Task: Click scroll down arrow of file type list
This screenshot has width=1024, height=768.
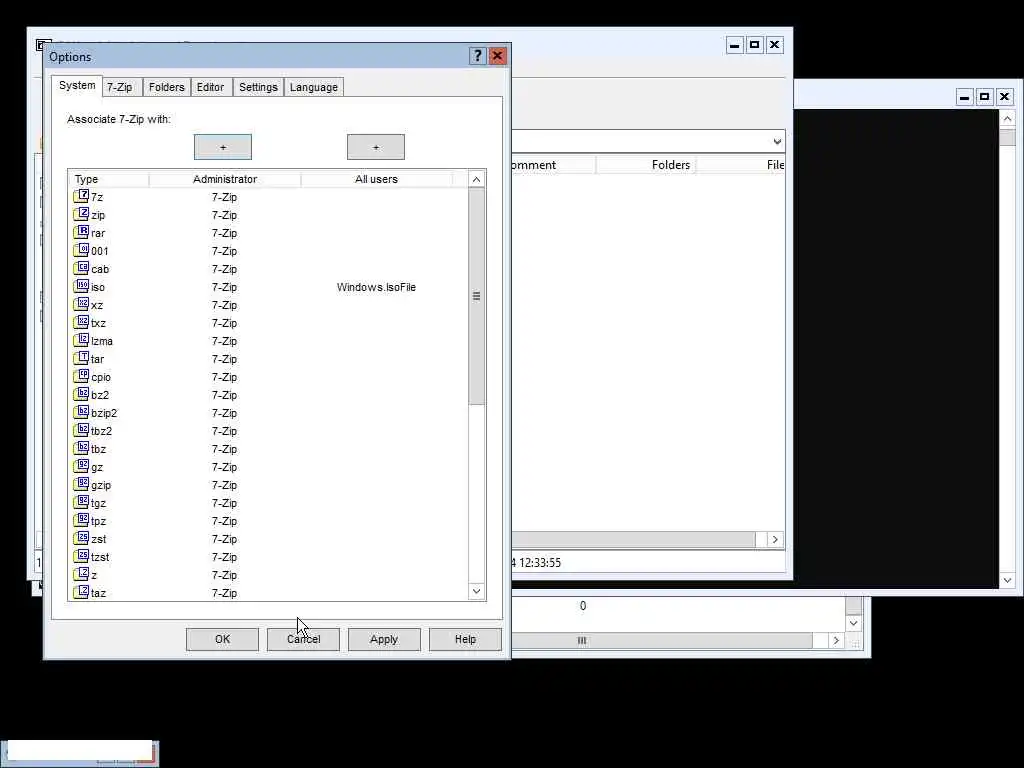Action: click(x=476, y=592)
